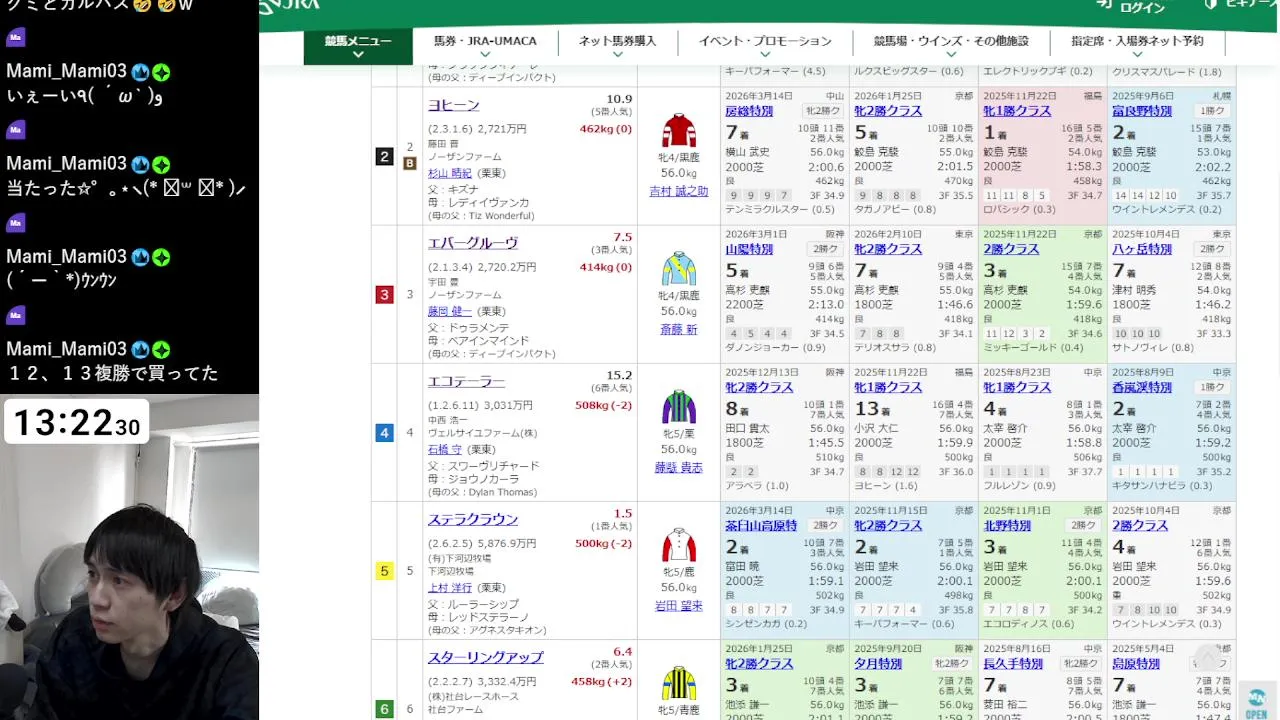Open the 房総特別 race result
The width and height of the screenshot is (1280, 720).
[750, 111]
